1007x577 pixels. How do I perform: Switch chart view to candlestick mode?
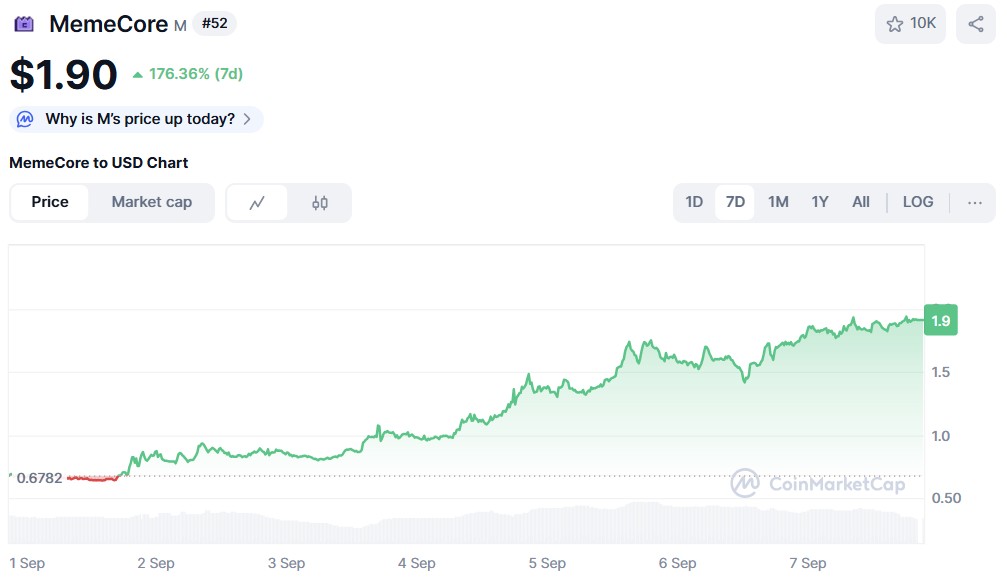[318, 202]
